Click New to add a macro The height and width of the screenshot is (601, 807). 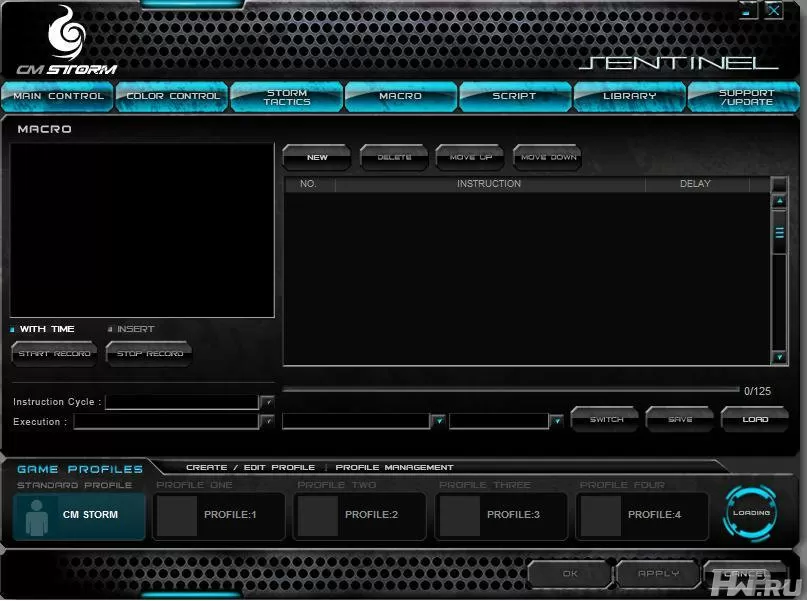coord(317,157)
